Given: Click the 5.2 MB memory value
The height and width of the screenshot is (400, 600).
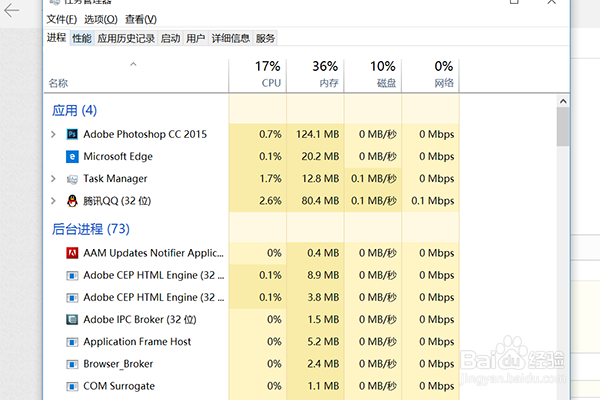Looking at the screenshot, I should tap(323, 342).
